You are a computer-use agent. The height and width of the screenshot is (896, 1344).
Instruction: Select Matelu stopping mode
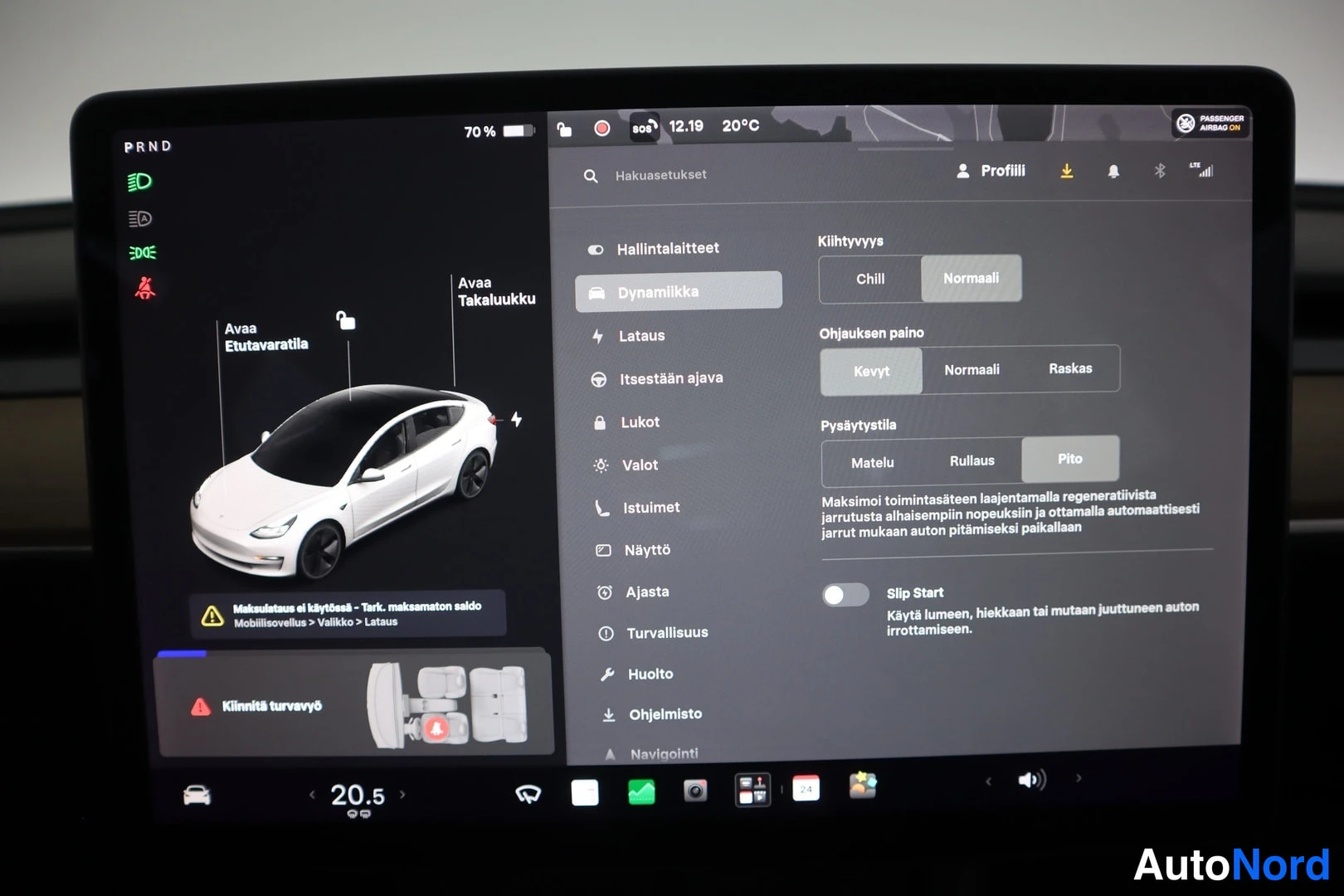[x=872, y=463]
